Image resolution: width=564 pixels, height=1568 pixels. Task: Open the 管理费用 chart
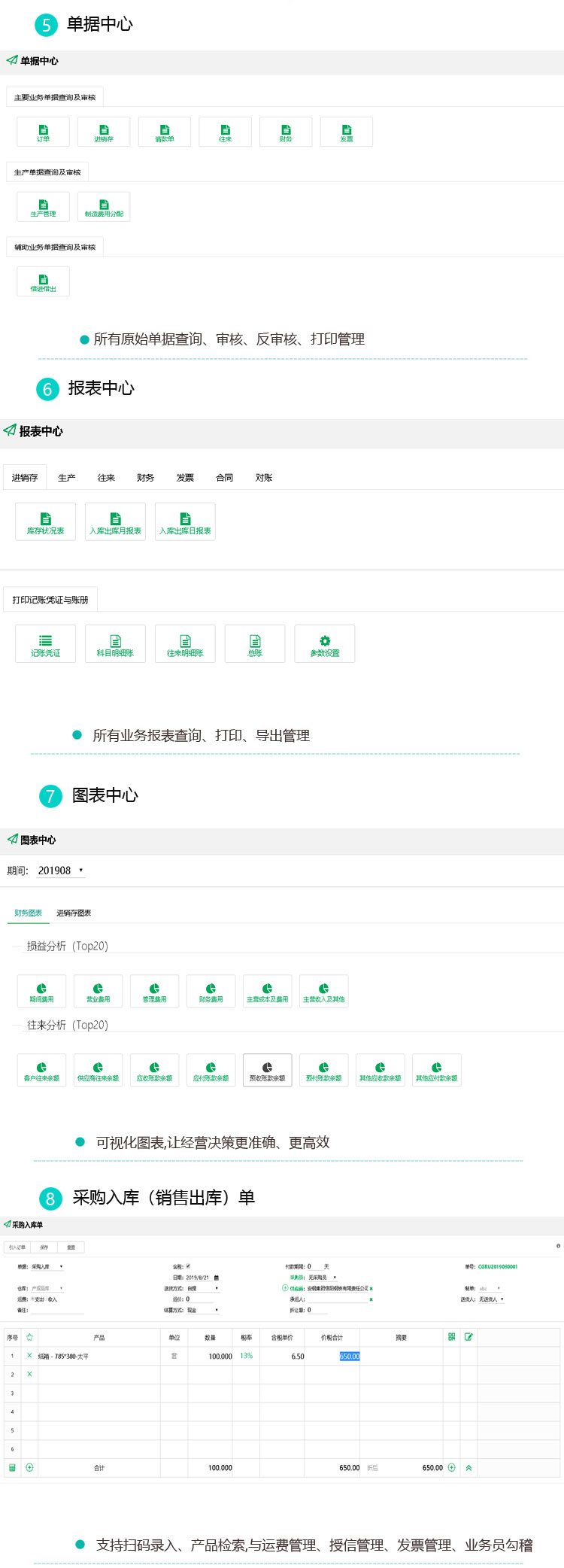154,991
